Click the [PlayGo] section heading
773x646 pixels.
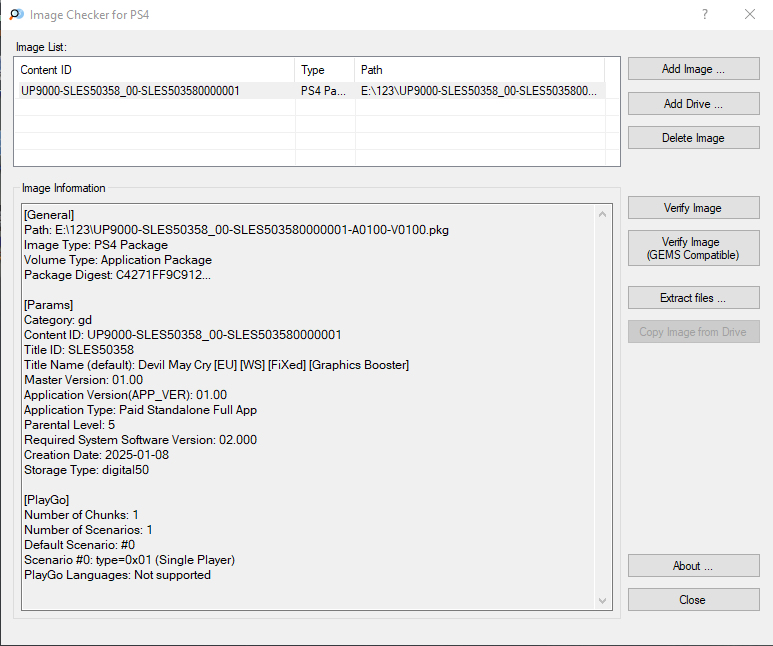click(46, 500)
